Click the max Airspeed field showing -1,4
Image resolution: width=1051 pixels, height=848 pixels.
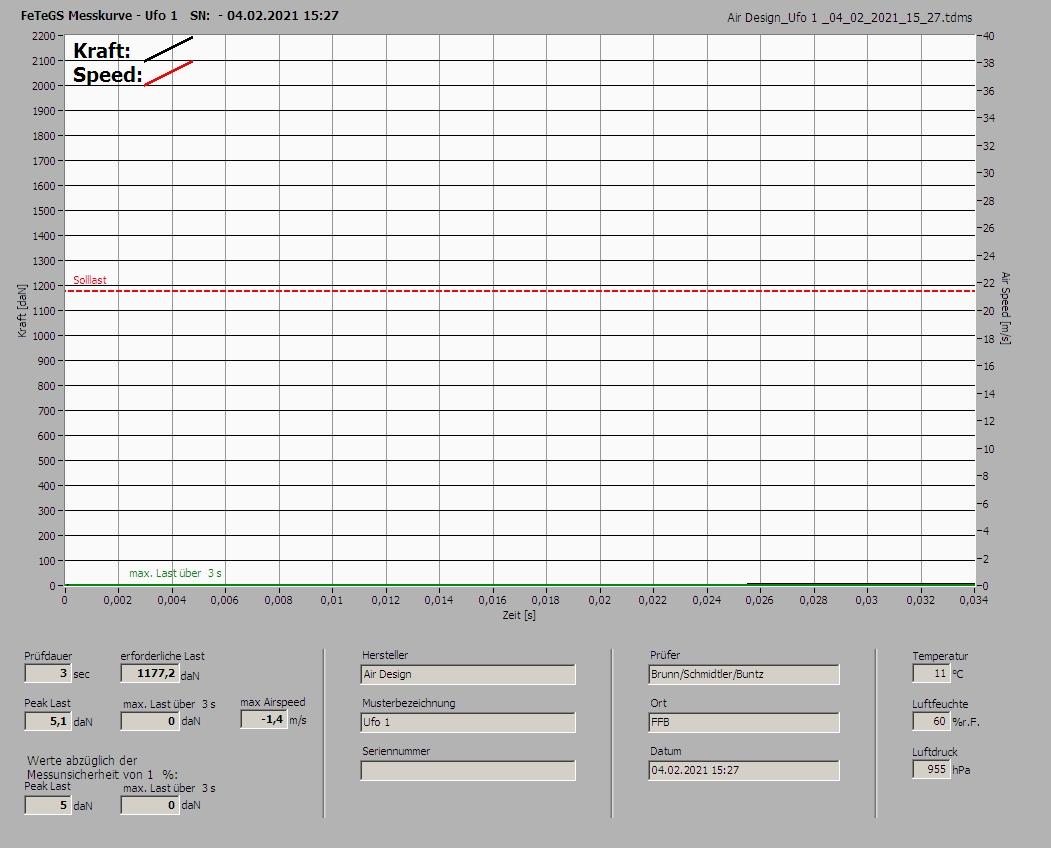click(263, 719)
